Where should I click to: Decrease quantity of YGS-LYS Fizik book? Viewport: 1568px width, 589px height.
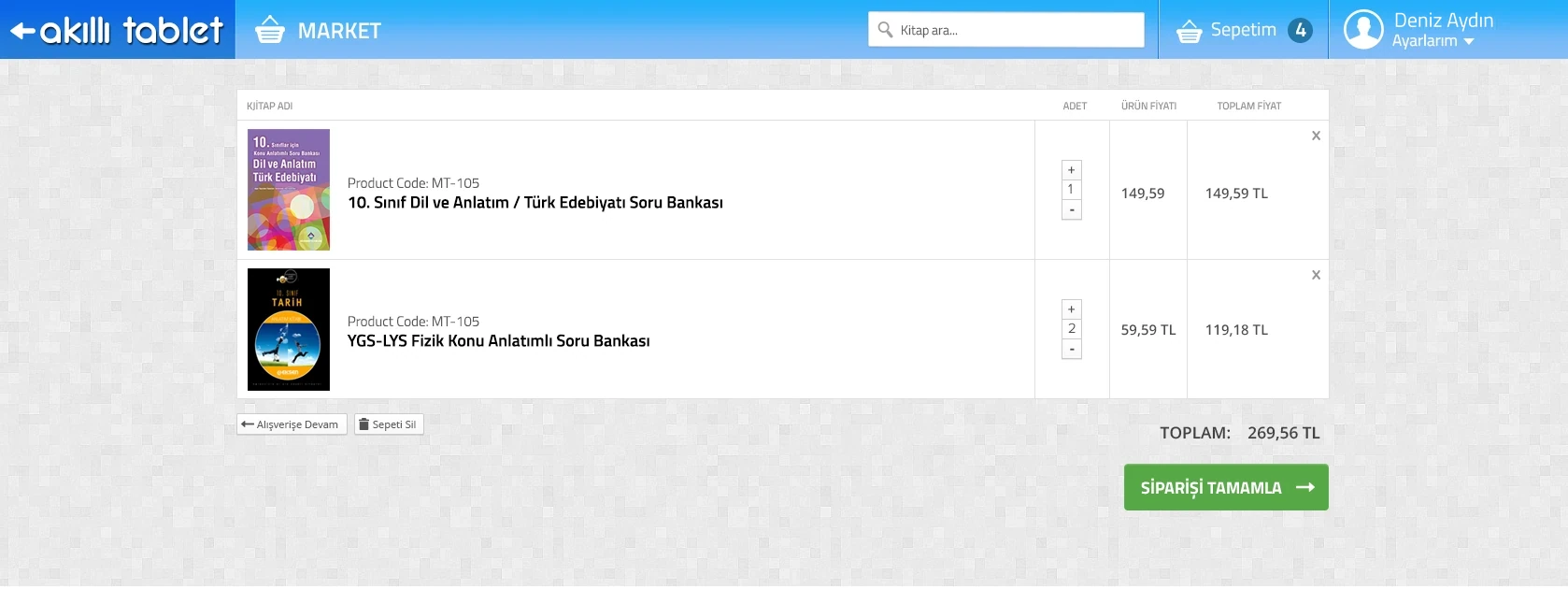click(1072, 350)
